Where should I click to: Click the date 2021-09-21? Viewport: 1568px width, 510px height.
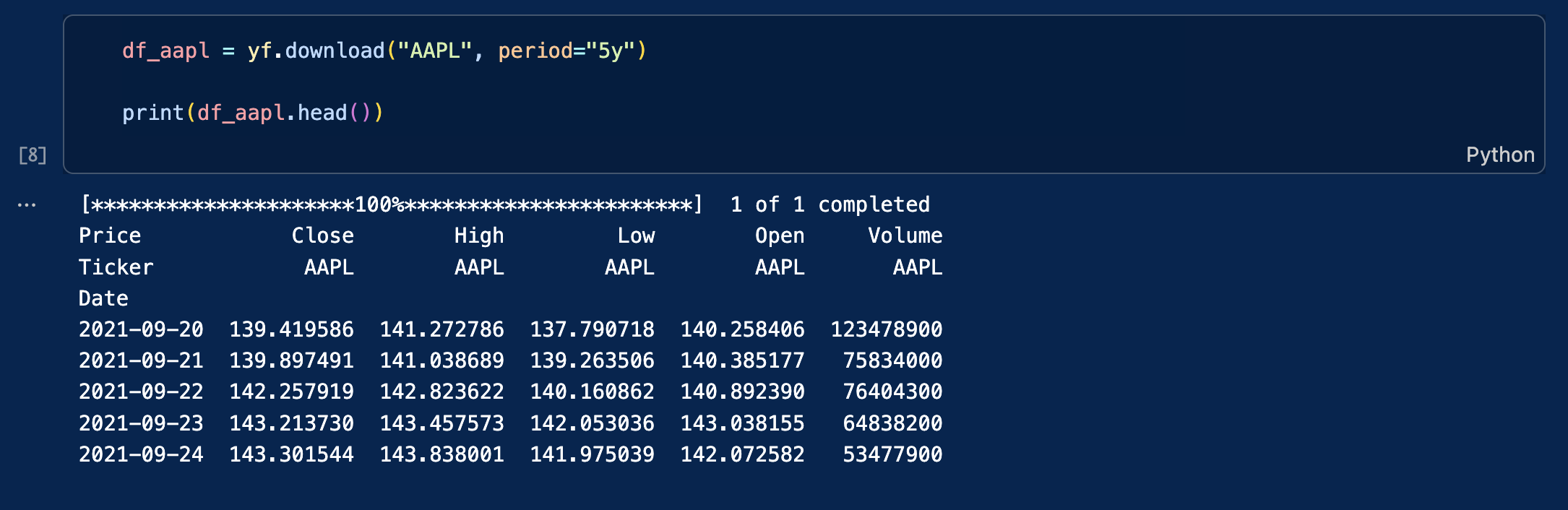click(141, 361)
